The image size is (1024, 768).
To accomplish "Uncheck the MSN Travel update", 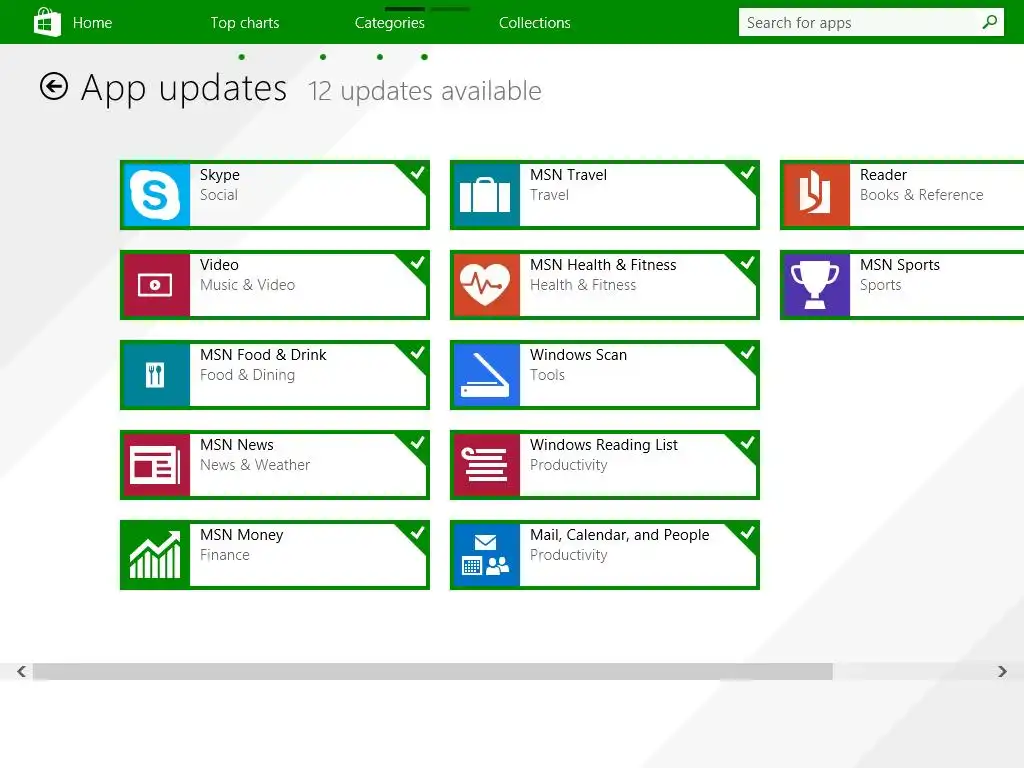I will click(x=747, y=172).
